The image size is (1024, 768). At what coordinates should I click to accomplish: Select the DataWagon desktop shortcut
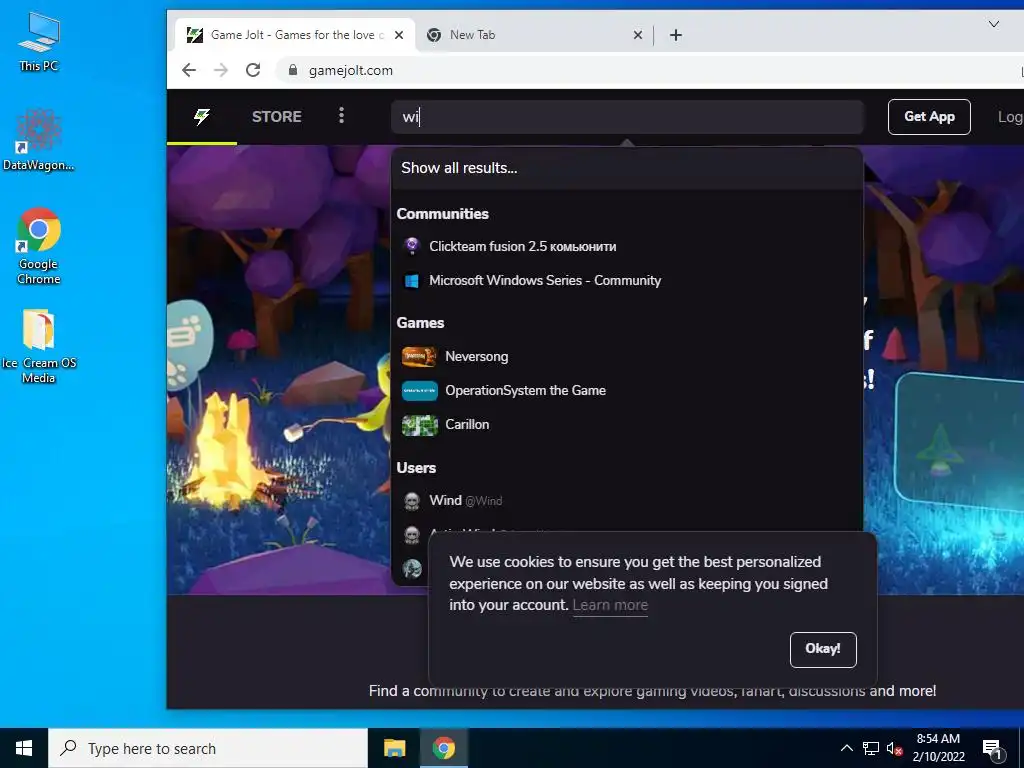[x=39, y=140]
